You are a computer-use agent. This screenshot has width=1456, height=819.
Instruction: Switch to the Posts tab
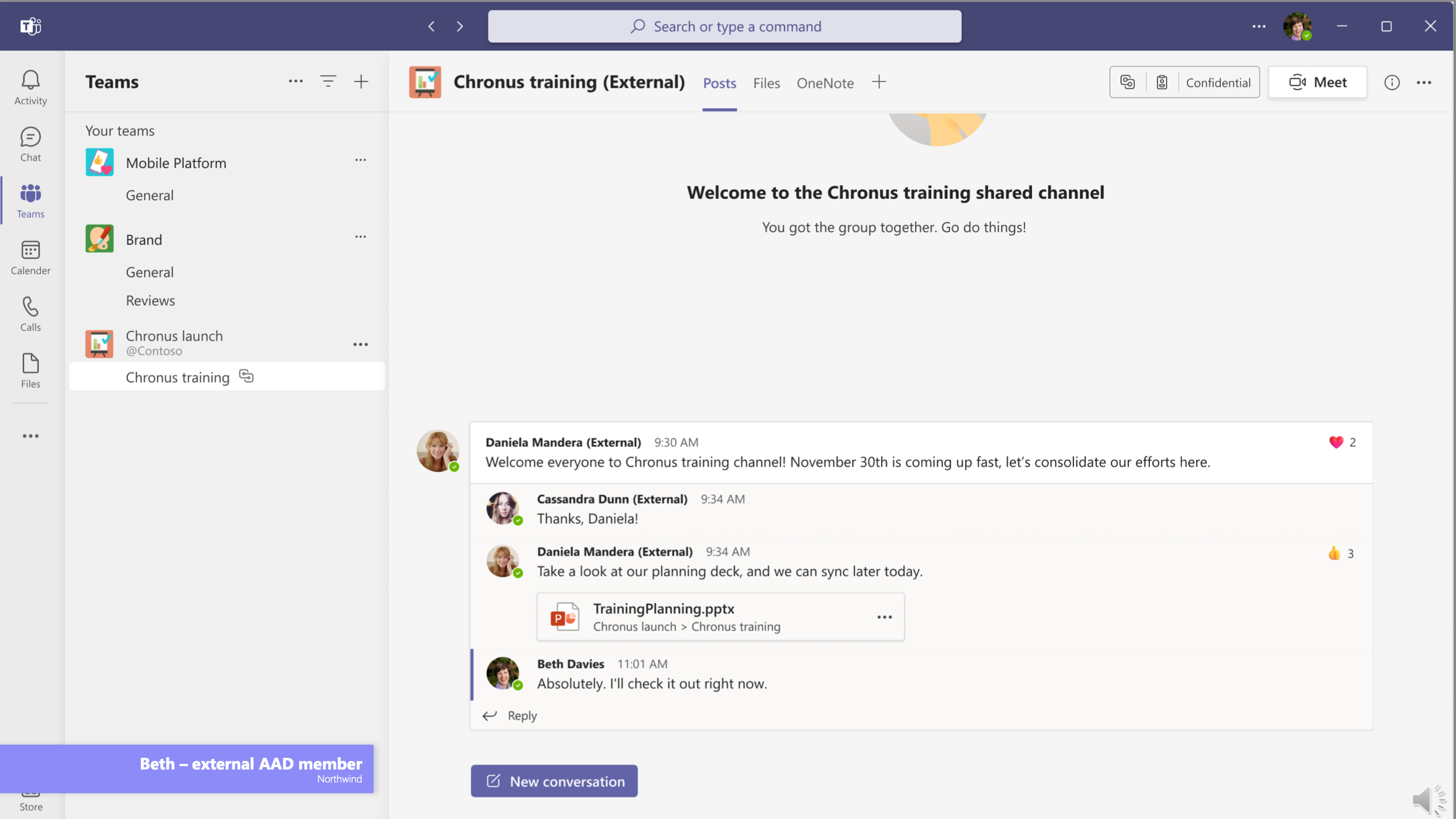tap(720, 83)
